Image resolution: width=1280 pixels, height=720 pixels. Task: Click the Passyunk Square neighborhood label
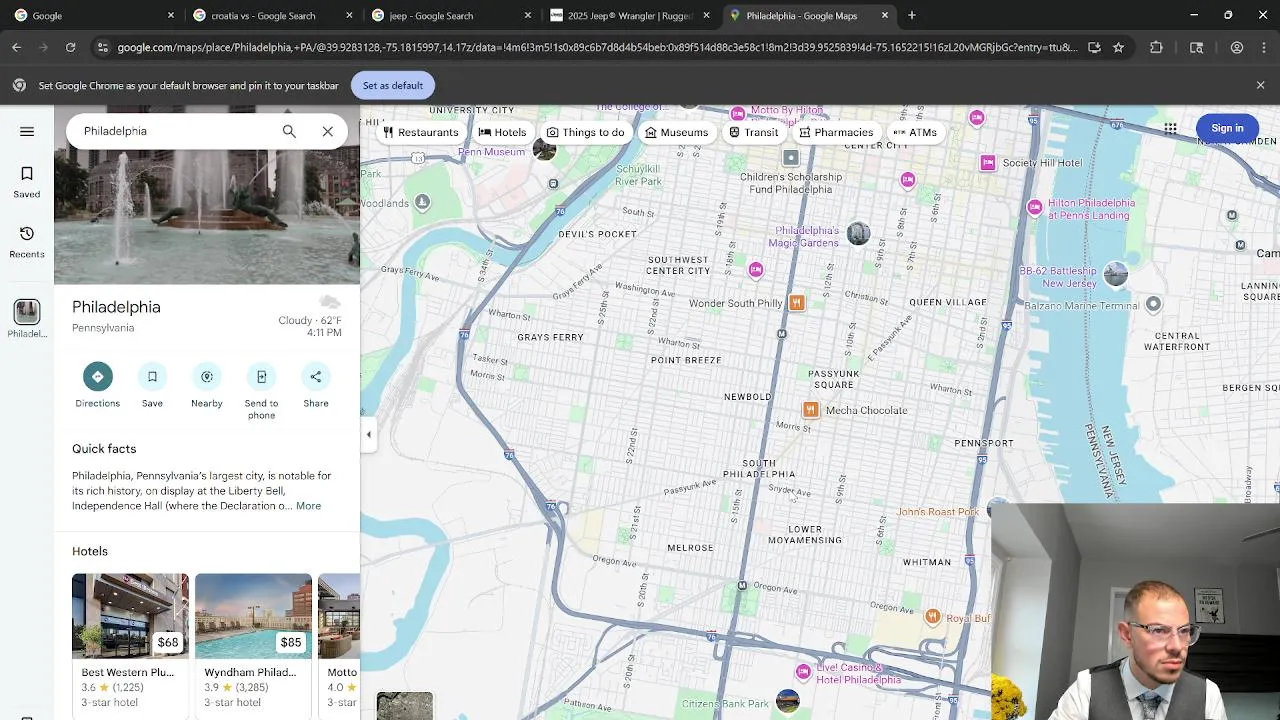pyautogui.click(x=834, y=379)
